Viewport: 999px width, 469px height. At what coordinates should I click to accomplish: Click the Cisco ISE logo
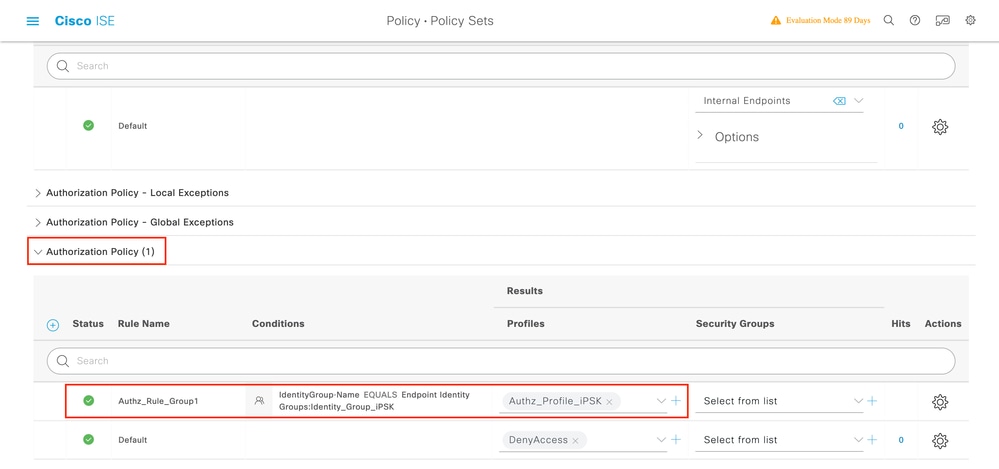click(85, 21)
